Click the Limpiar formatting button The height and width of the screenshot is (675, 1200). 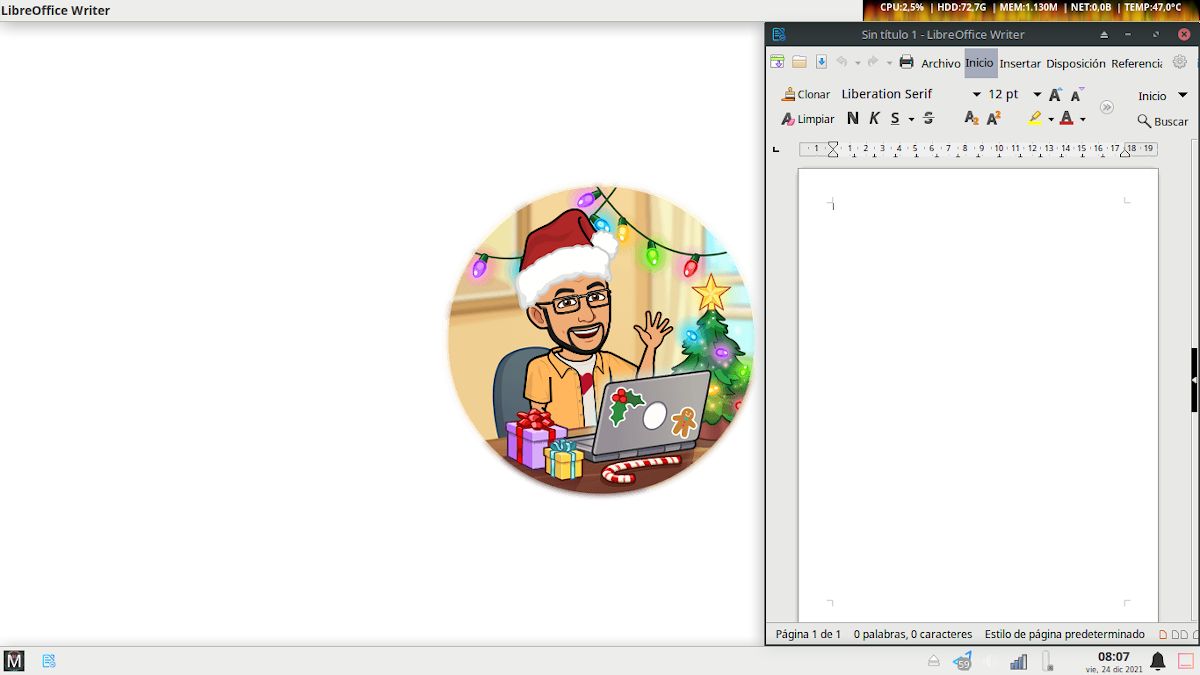[807, 119]
